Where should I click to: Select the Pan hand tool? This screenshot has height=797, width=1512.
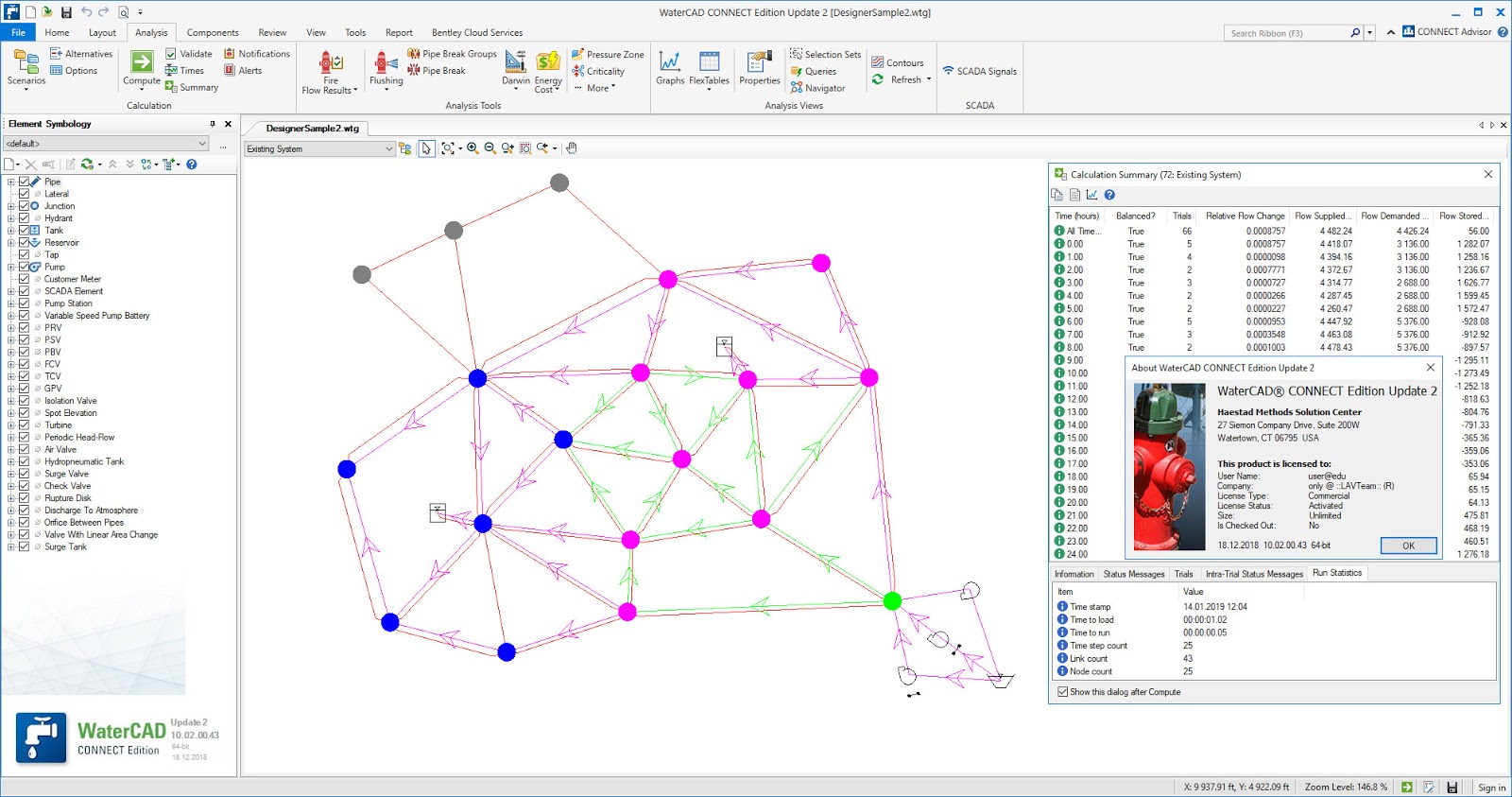point(572,148)
